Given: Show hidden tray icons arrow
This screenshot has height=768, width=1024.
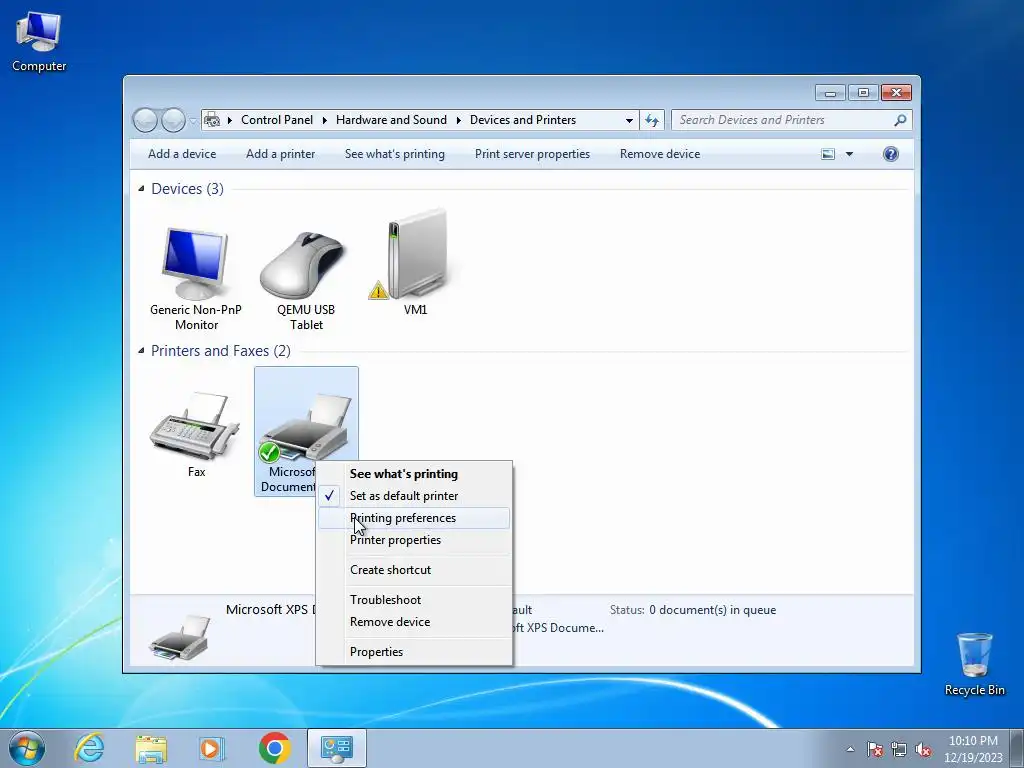Looking at the screenshot, I should (x=850, y=749).
